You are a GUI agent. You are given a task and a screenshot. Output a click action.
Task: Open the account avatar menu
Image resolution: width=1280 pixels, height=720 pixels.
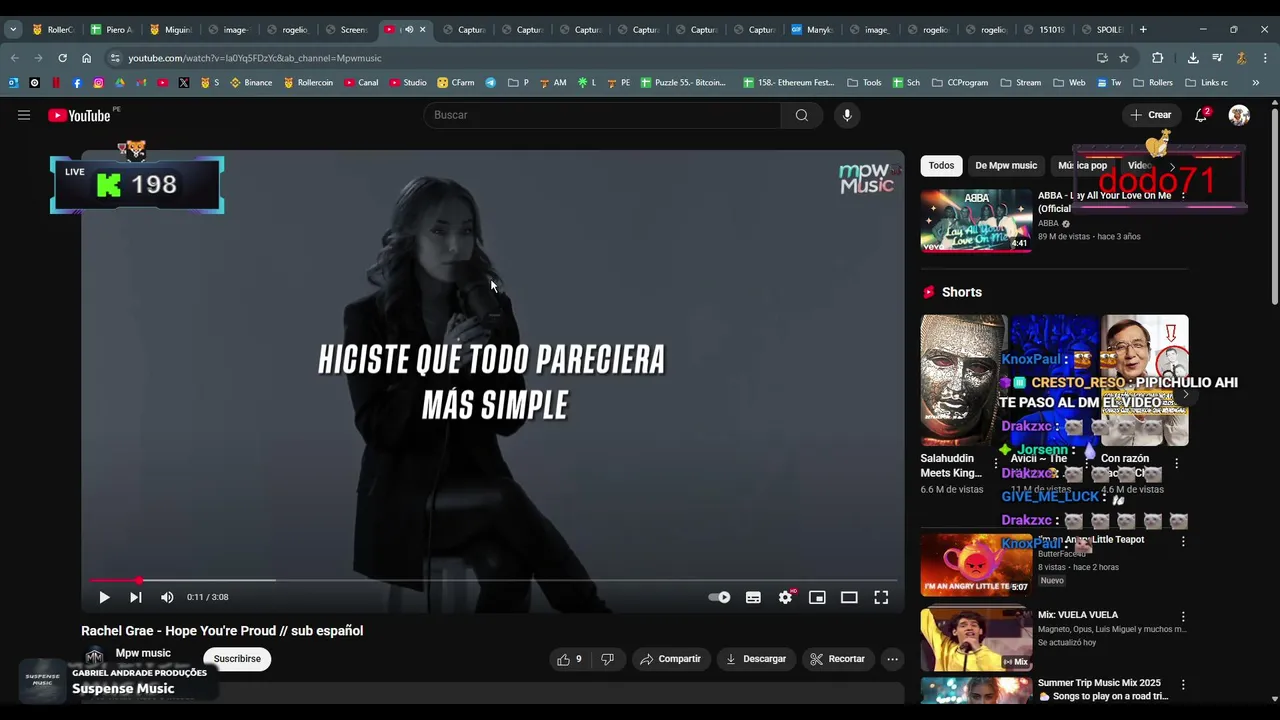click(1239, 115)
